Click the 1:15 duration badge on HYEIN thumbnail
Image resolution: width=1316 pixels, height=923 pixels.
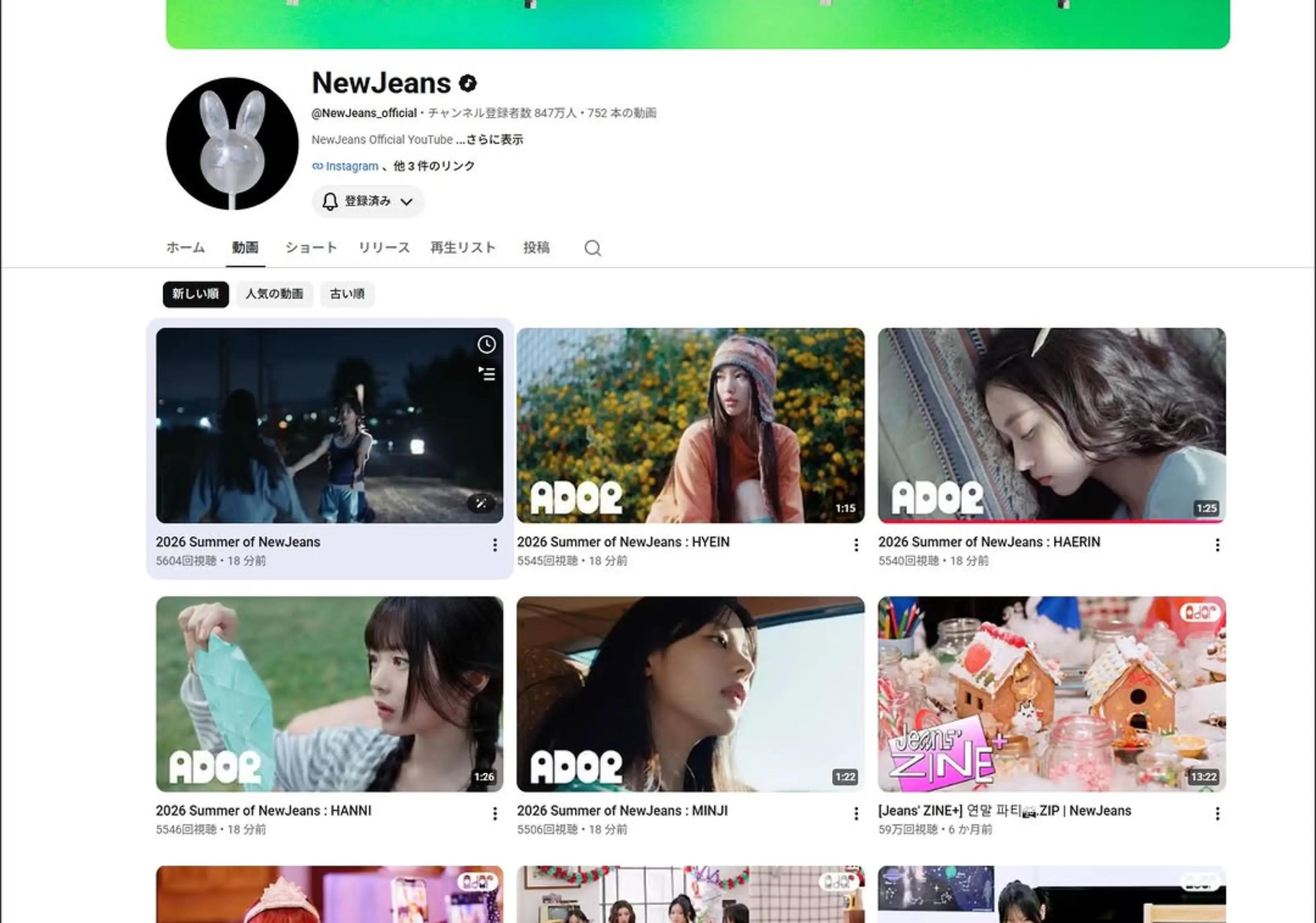[x=845, y=509]
